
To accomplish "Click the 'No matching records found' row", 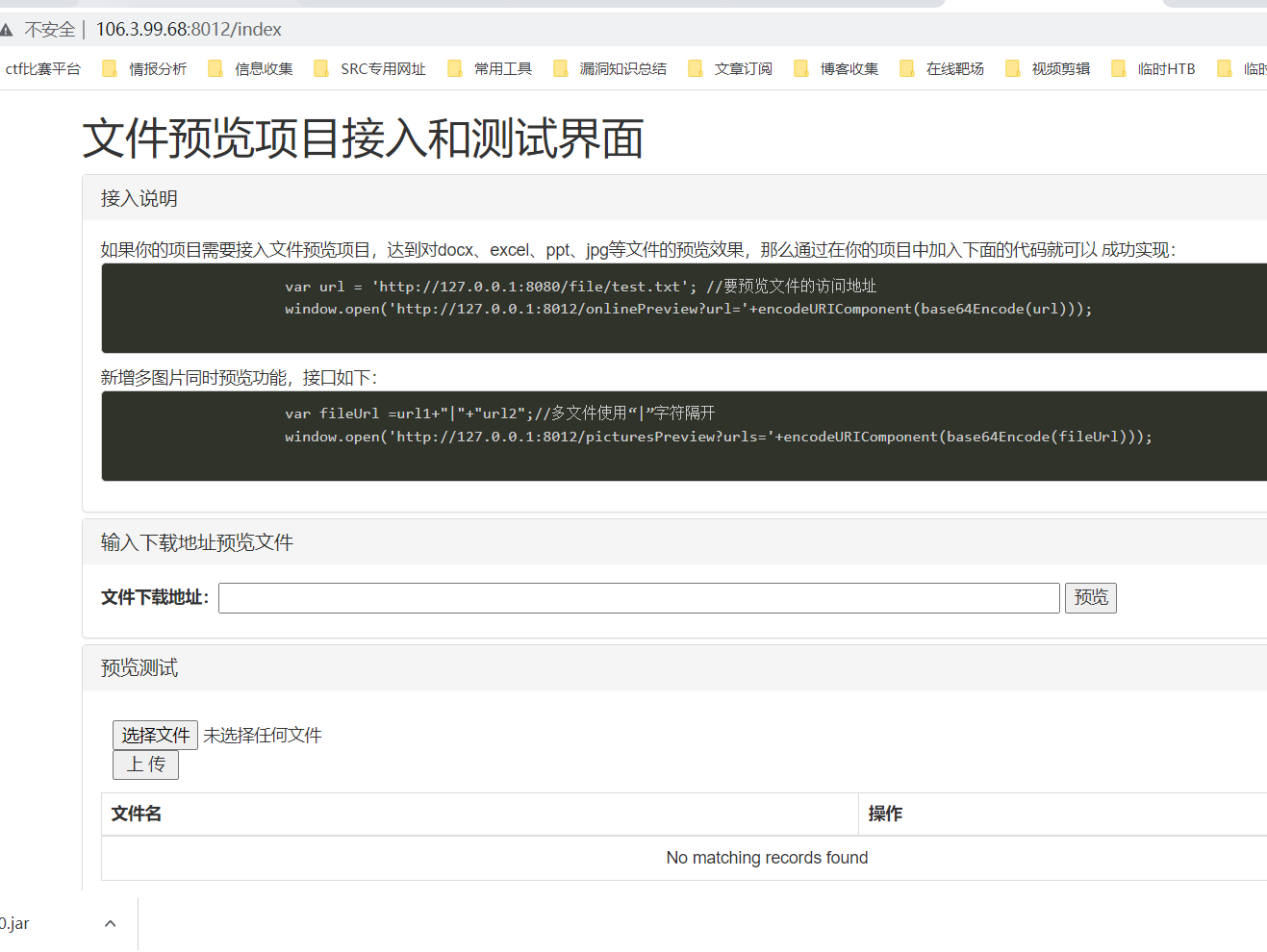I will tap(684, 858).
